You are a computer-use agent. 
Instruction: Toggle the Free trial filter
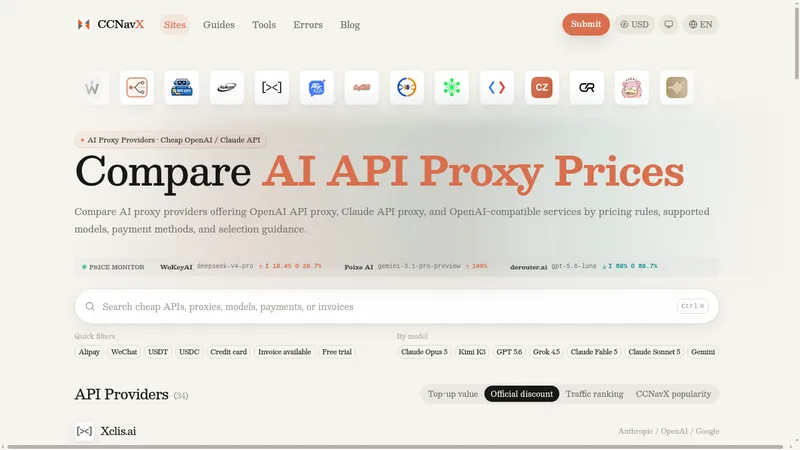click(337, 352)
